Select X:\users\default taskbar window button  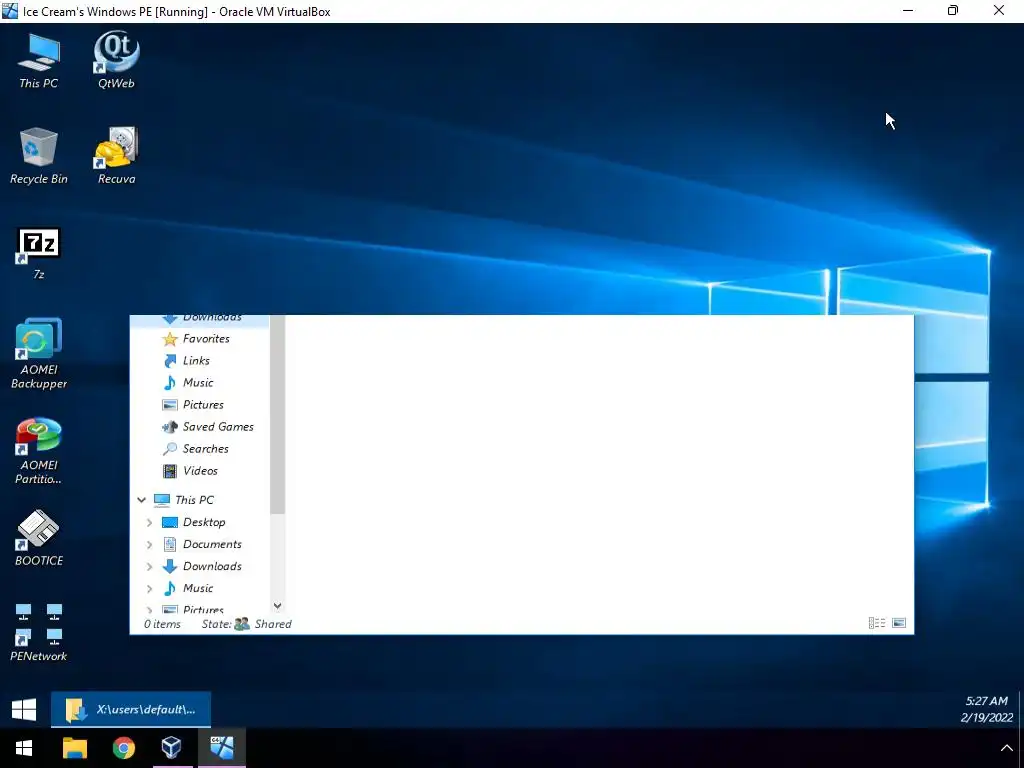[131, 709]
